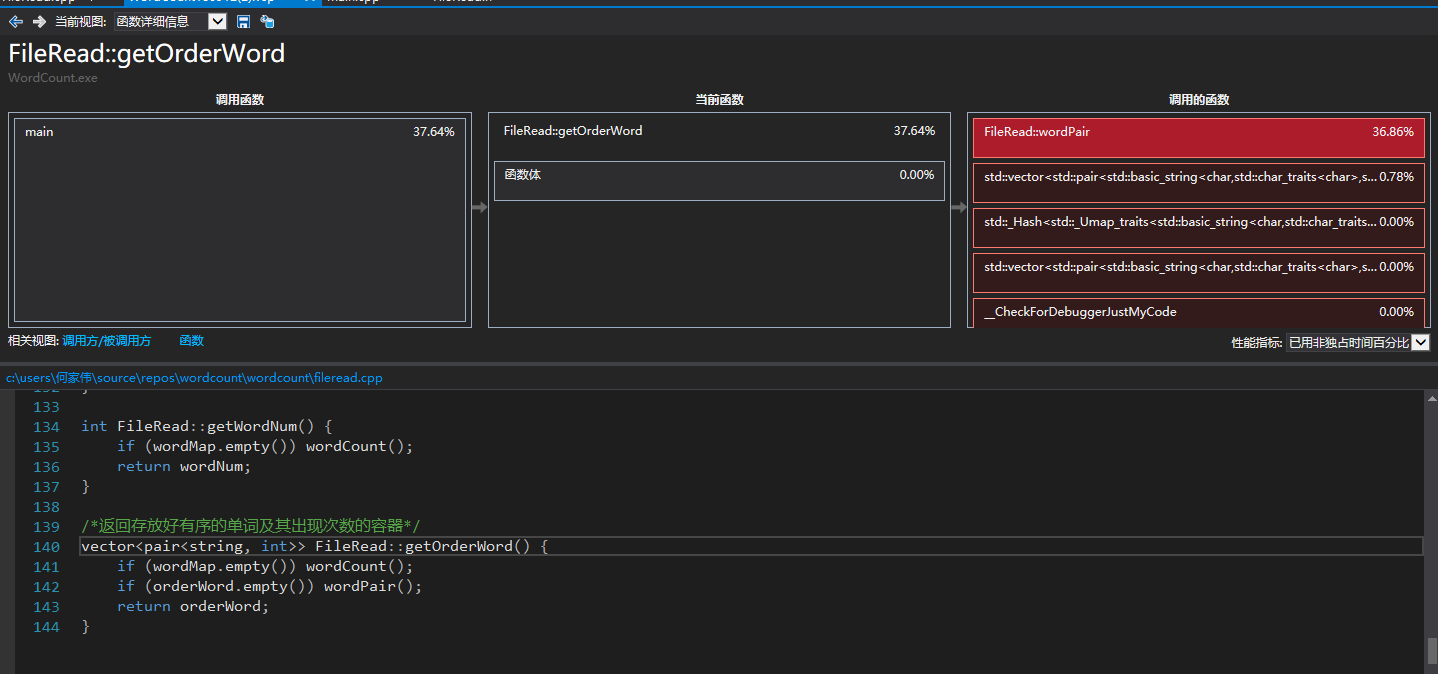The width and height of the screenshot is (1438, 674).
Task: Select the __CheckForDebuggerJustMyCode callee entry
Action: pyautogui.click(x=1198, y=313)
